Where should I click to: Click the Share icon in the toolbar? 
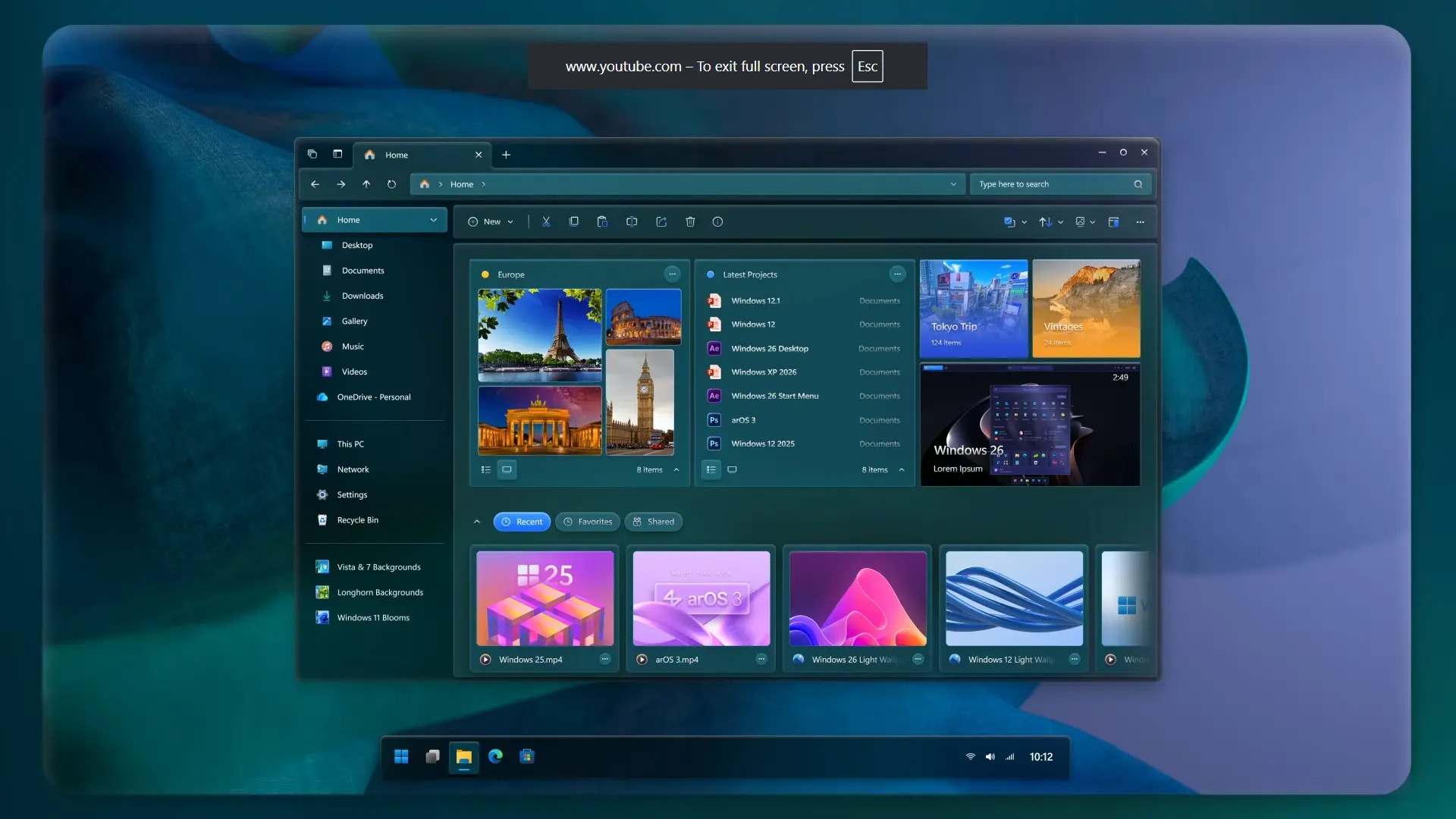point(661,221)
